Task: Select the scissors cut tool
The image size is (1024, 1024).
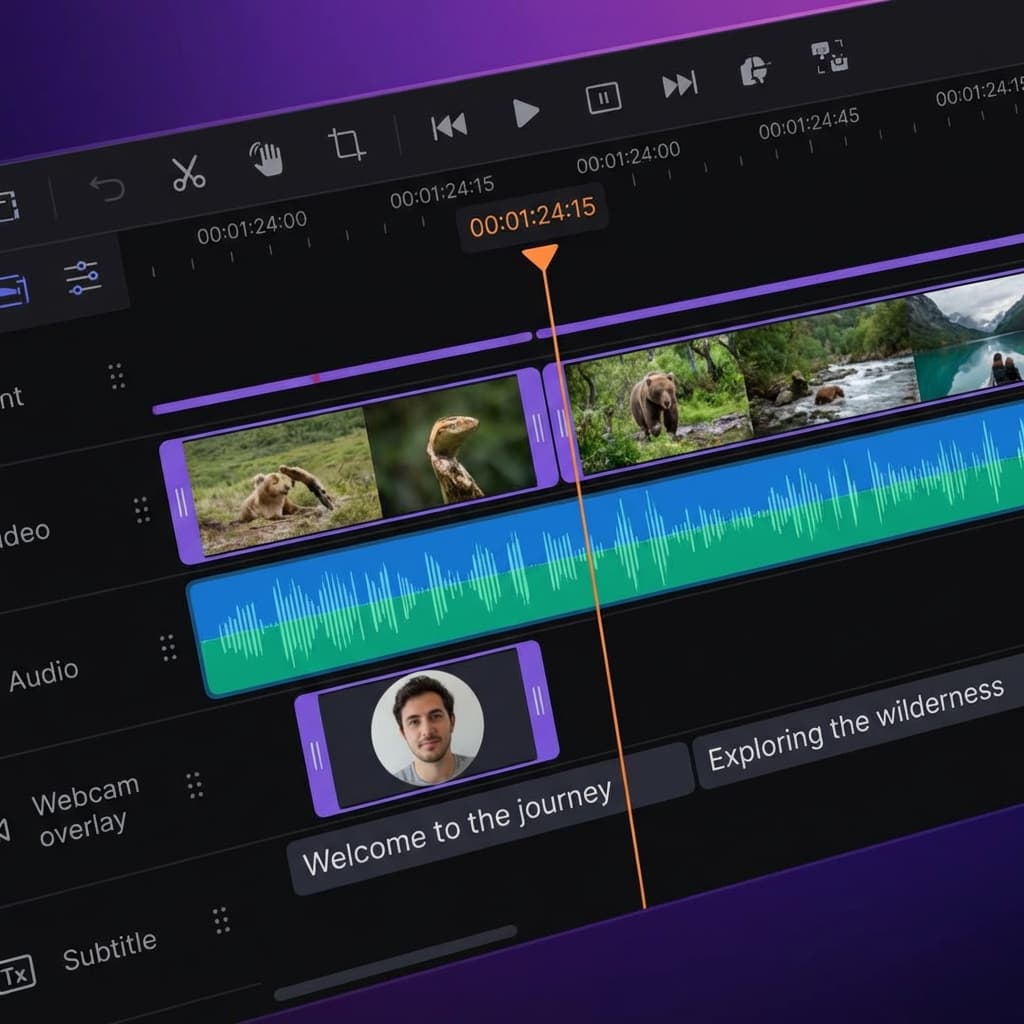Action: pyautogui.click(x=188, y=174)
